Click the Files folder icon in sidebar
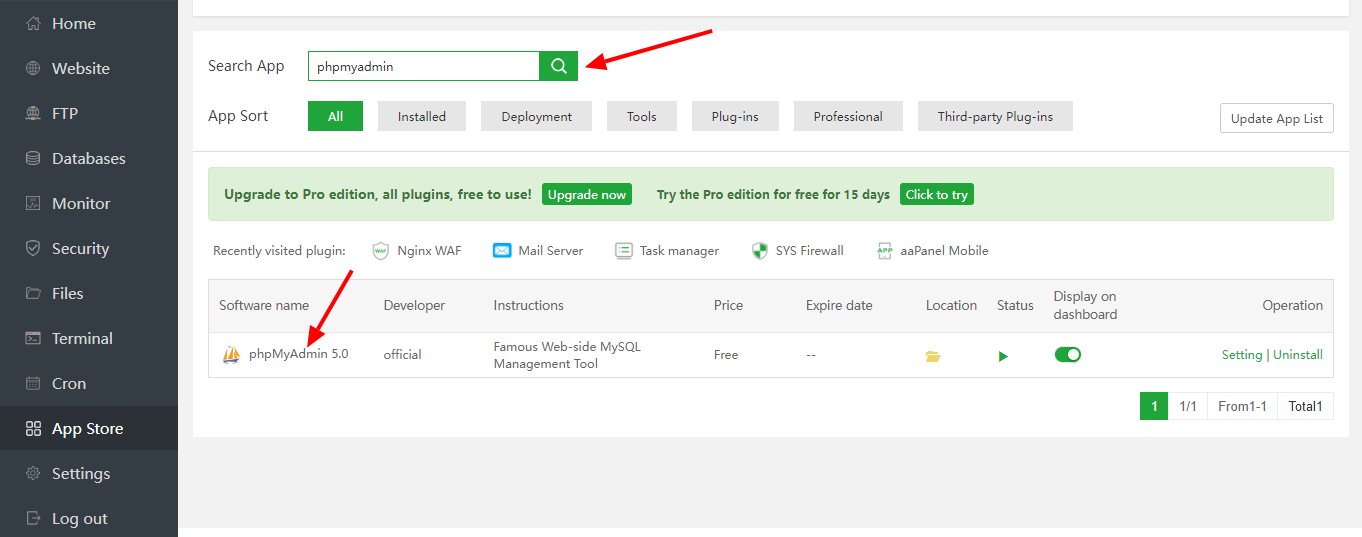 click(x=33, y=293)
